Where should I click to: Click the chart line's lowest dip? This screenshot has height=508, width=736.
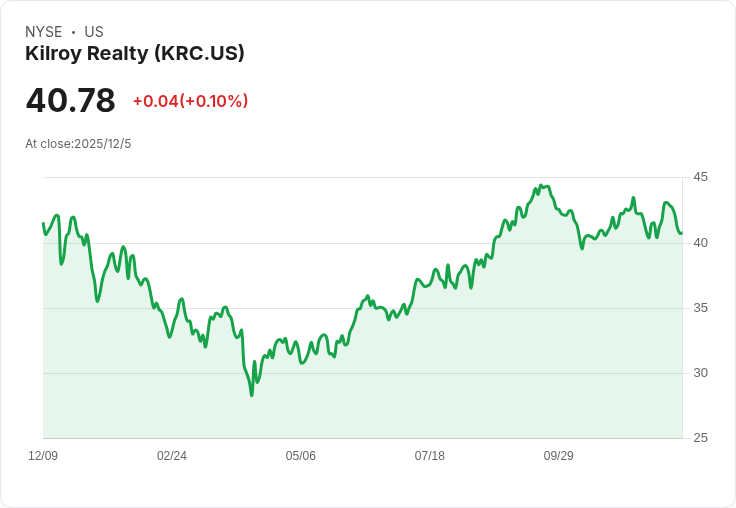tap(252, 395)
